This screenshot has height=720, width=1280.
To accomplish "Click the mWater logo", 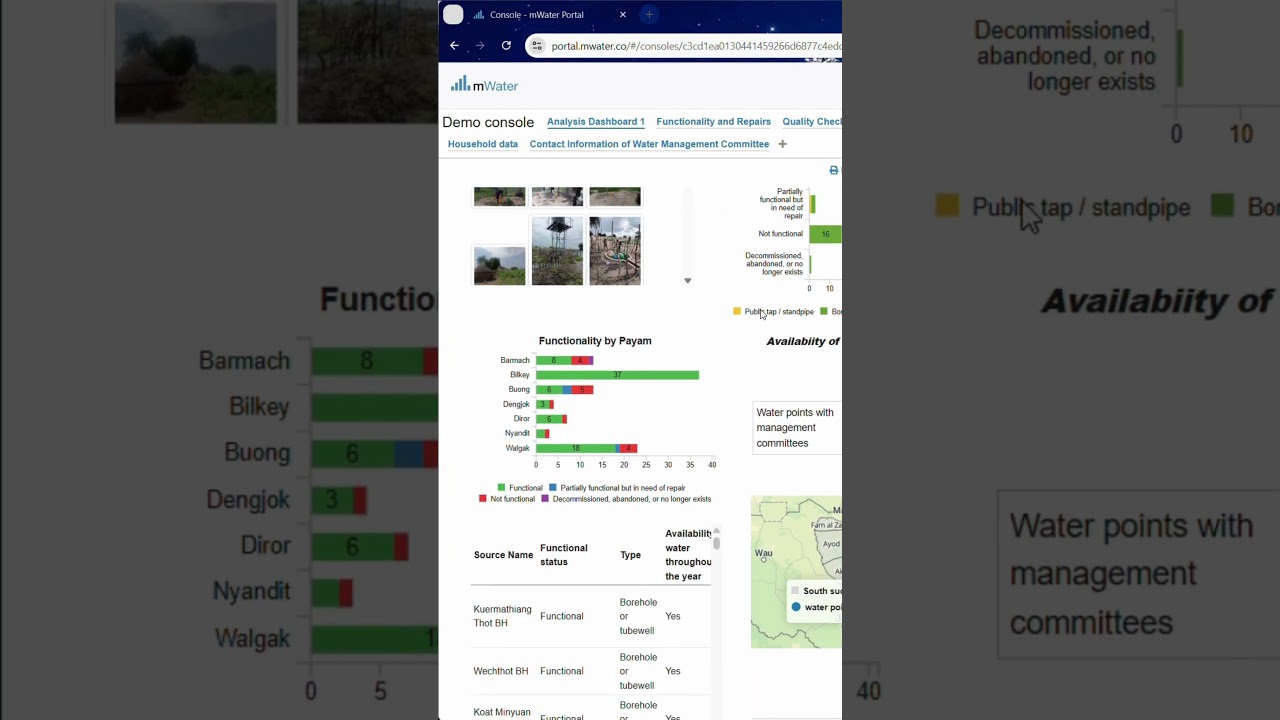I will click(484, 85).
